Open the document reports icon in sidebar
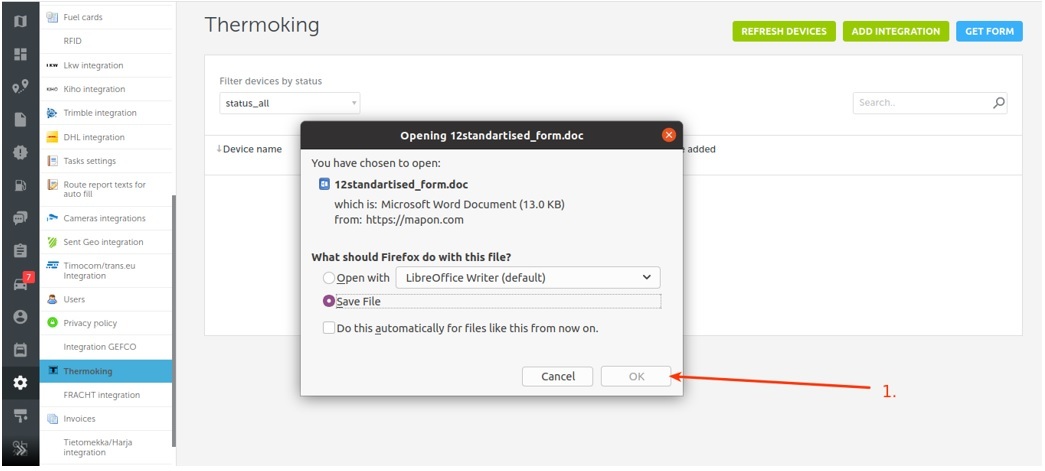This screenshot has height=471, width=1045. (x=20, y=119)
